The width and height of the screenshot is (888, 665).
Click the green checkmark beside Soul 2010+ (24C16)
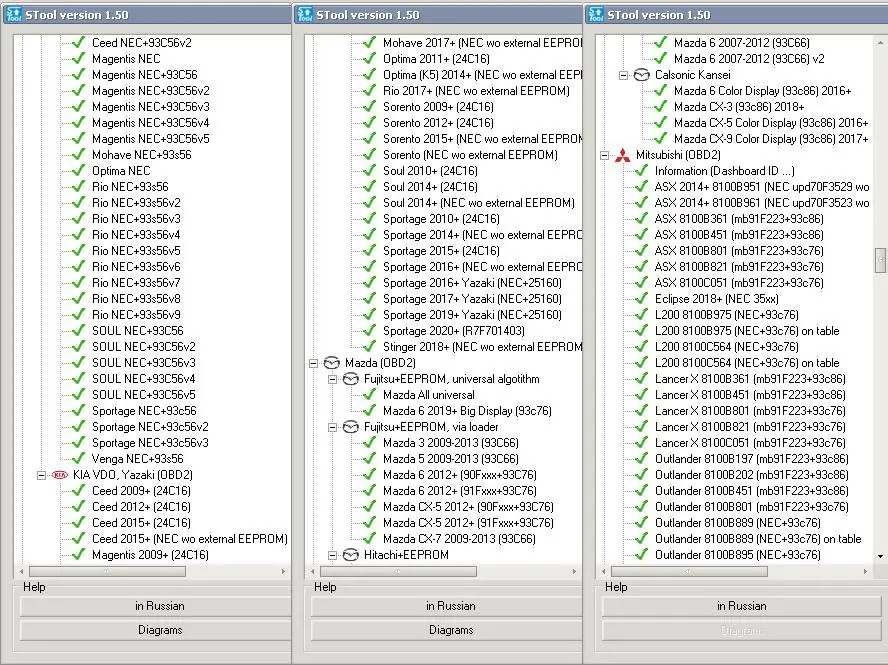coord(370,170)
